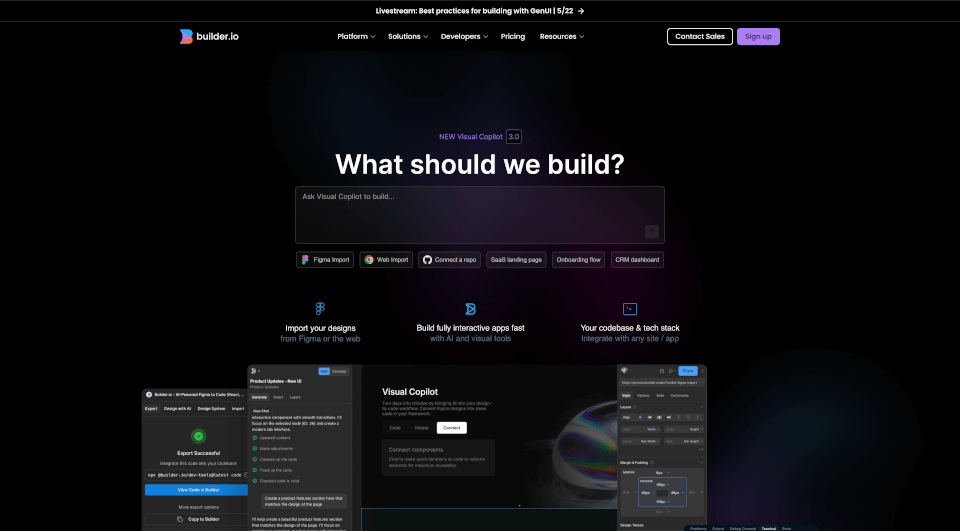Image resolution: width=960 pixels, height=531 pixels.
Task: Click the terminal icon above Your codebase
Action: coord(630,309)
